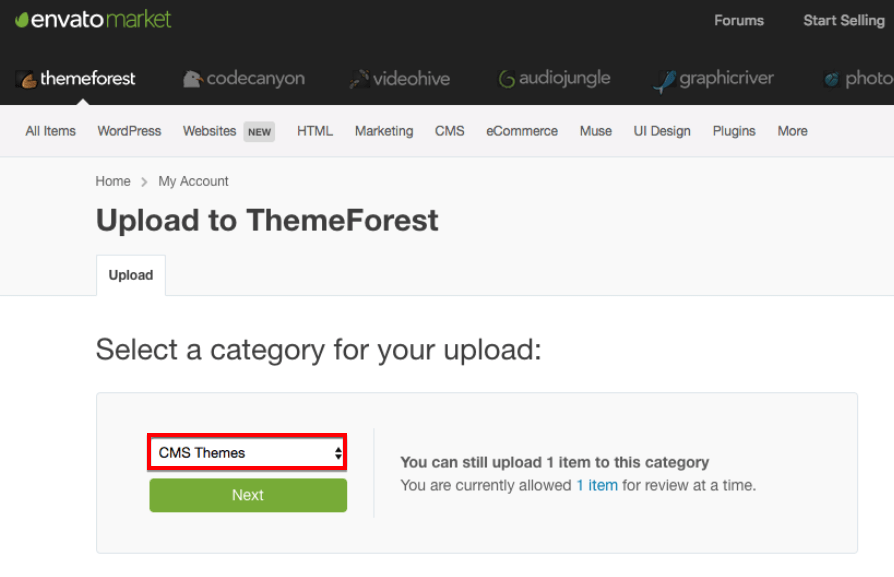The width and height of the screenshot is (894, 577).
Task: Open the WordPress menu item
Action: point(129,131)
